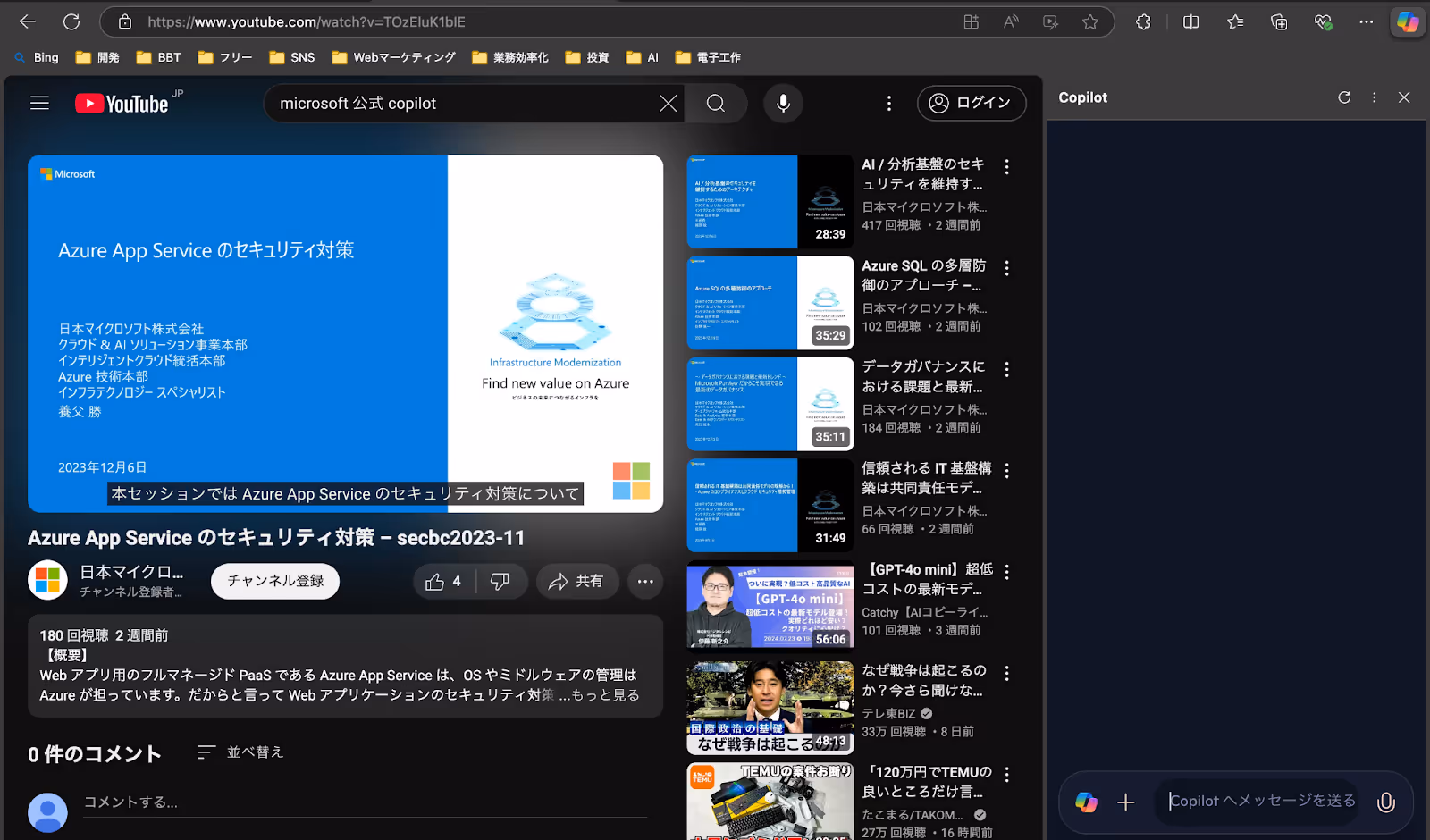Toggle split screen view
The width and height of the screenshot is (1430, 840).
[x=1190, y=21]
